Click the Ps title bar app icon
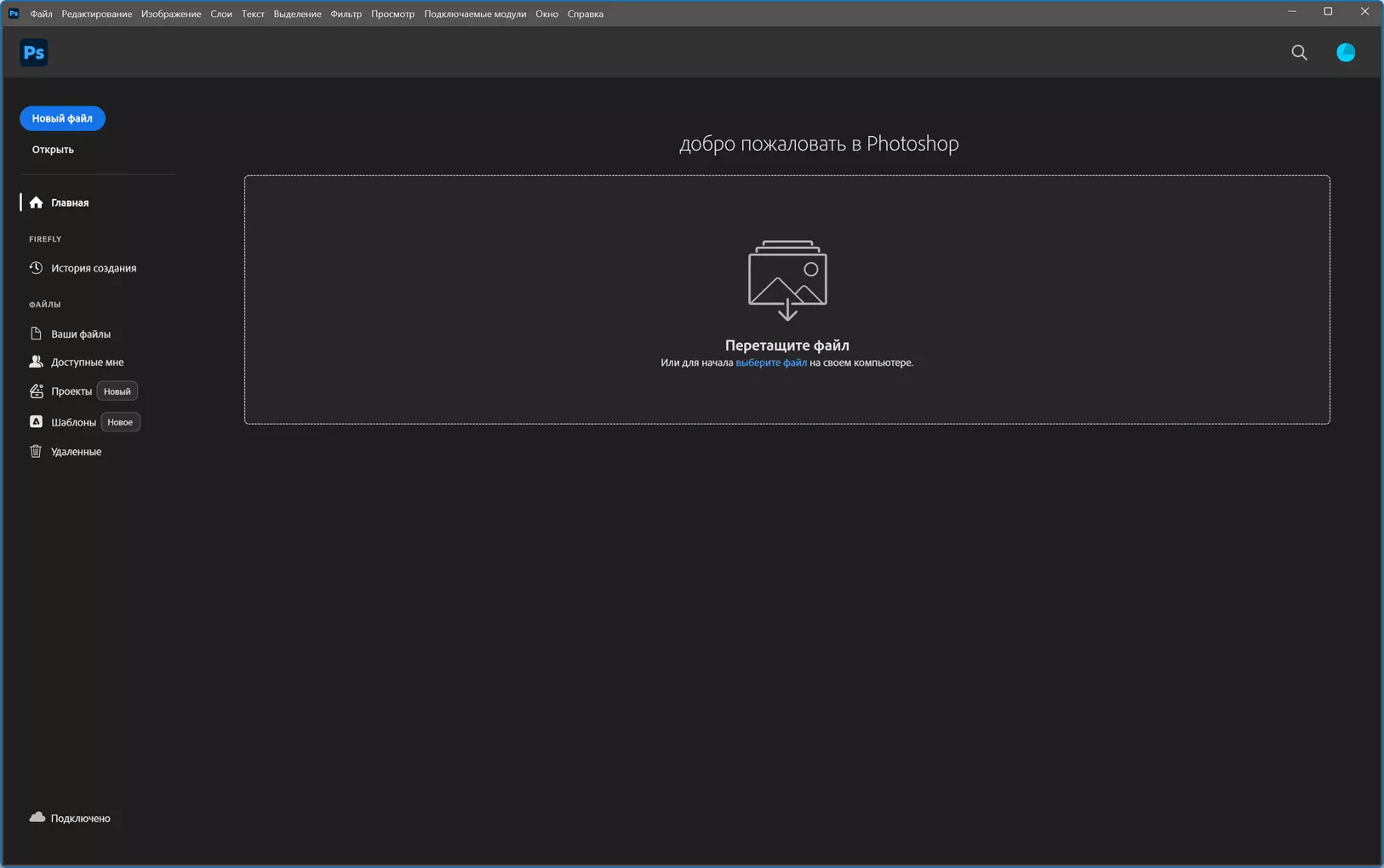This screenshot has width=1384, height=868. click(14, 14)
